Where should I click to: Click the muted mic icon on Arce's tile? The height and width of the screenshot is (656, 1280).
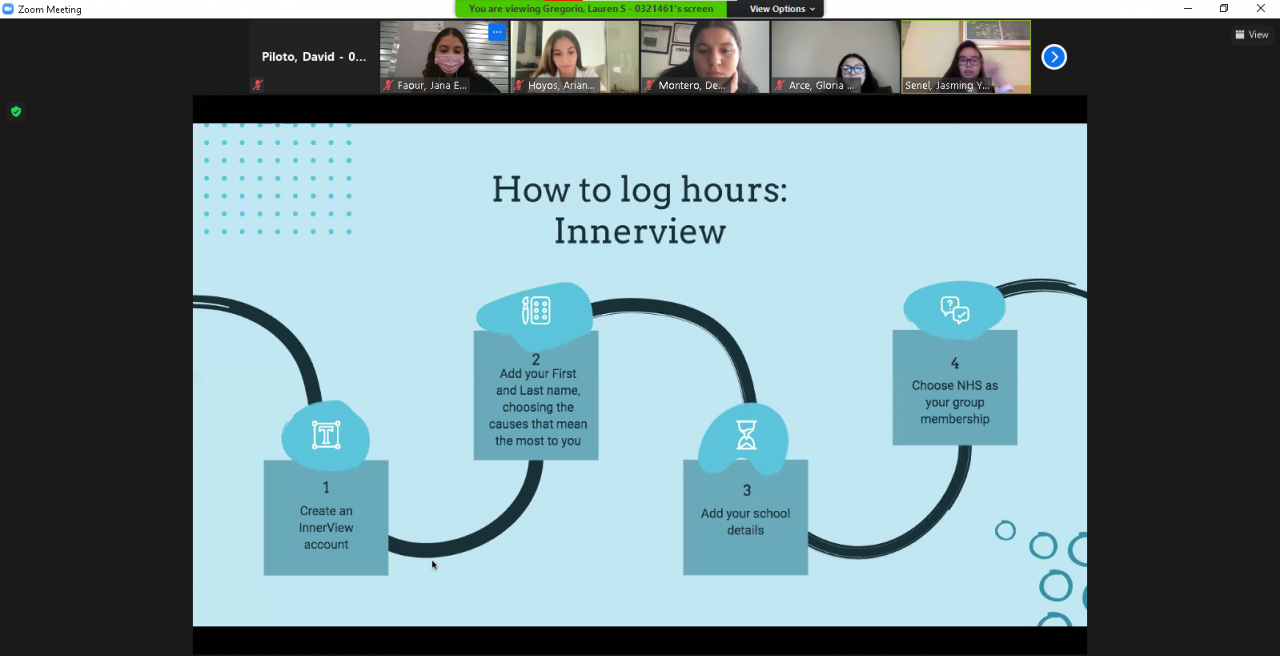tap(780, 85)
